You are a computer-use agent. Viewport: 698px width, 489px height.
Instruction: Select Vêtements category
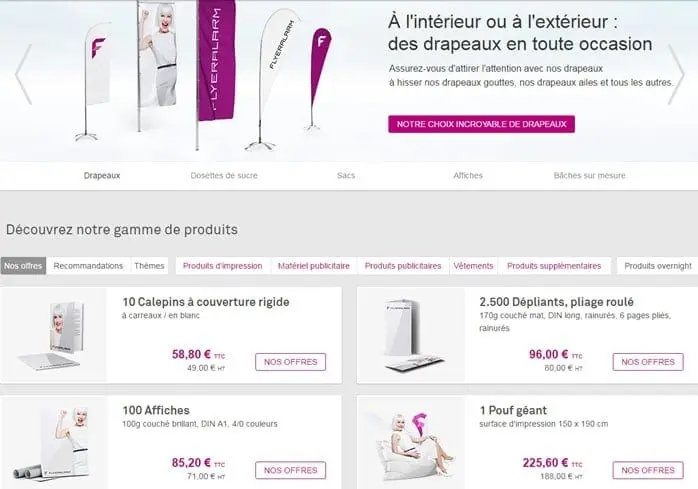473,266
